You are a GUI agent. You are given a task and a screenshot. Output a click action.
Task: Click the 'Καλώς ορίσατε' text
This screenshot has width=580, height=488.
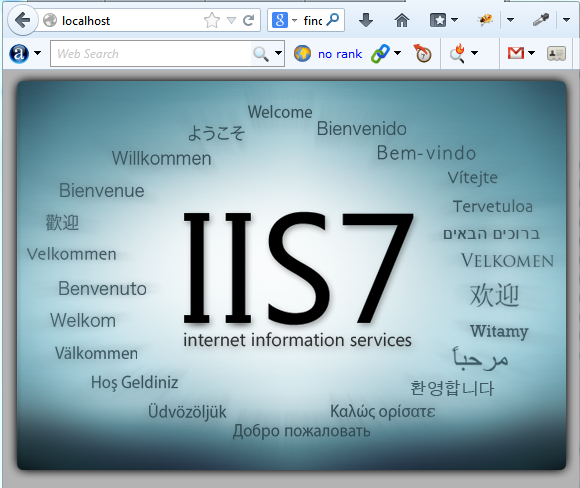382,411
